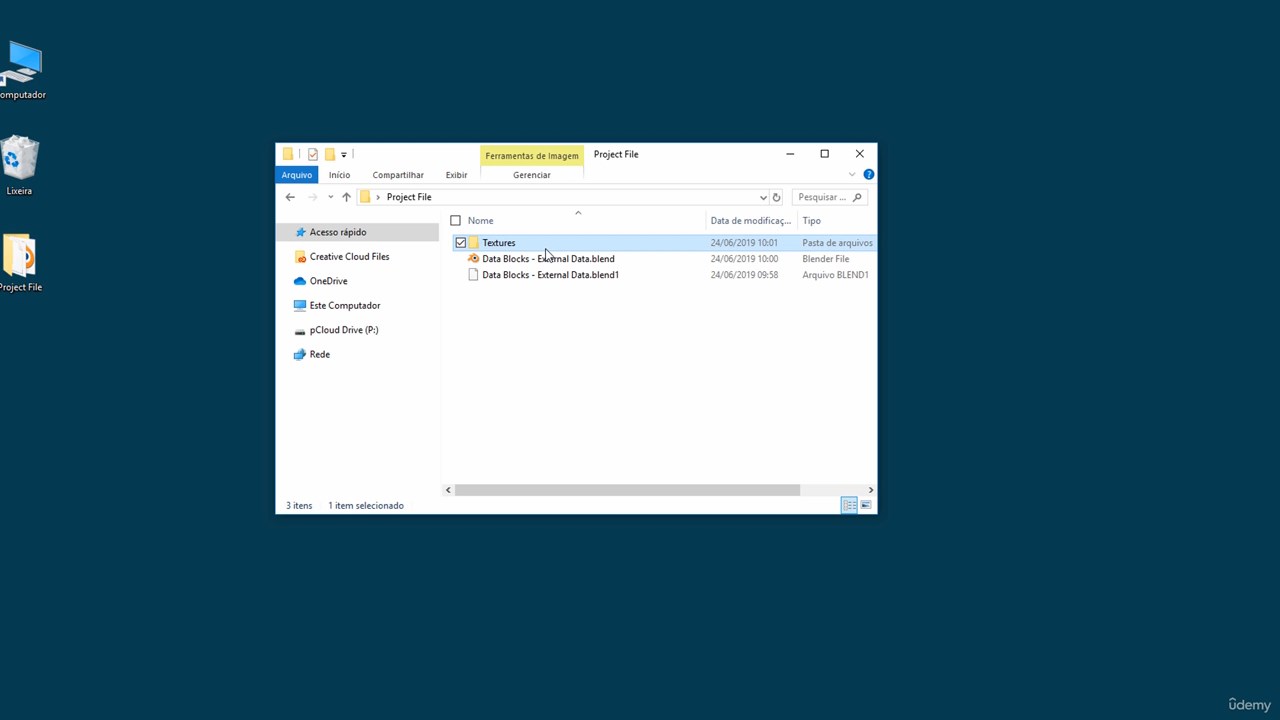The width and height of the screenshot is (1280, 720).
Task: Refresh the current folder view
Action: click(x=776, y=197)
